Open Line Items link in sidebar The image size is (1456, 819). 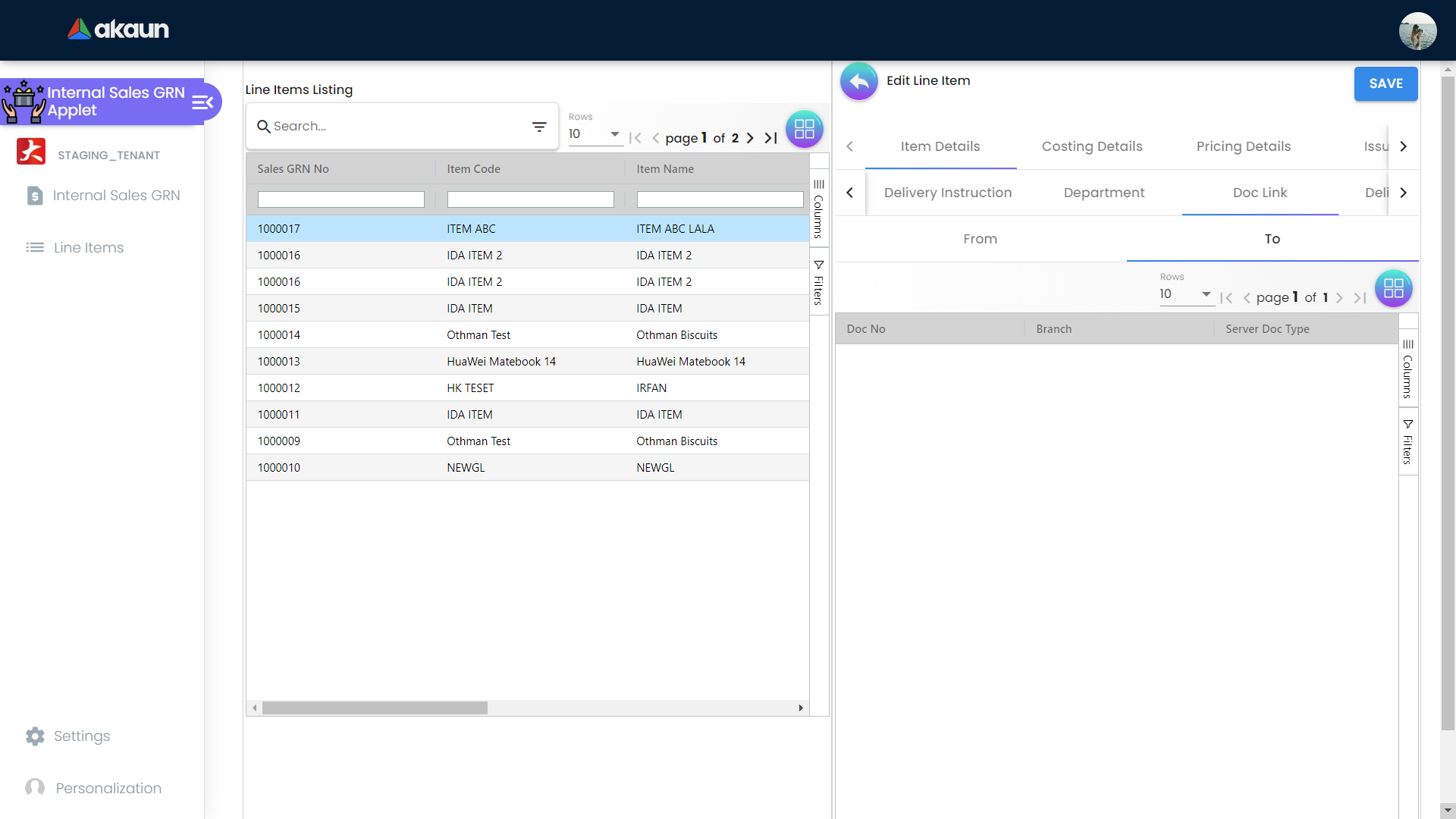pos(88,248)
